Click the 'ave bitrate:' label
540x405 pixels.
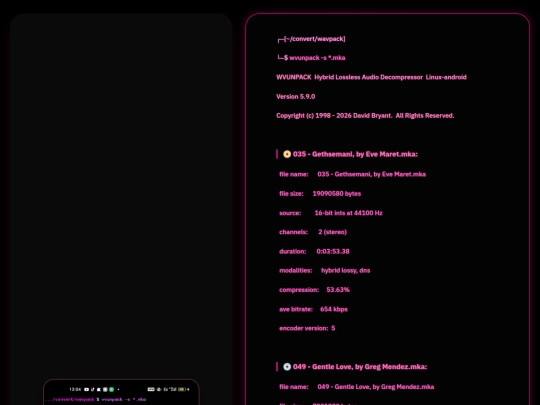point(296,309)
